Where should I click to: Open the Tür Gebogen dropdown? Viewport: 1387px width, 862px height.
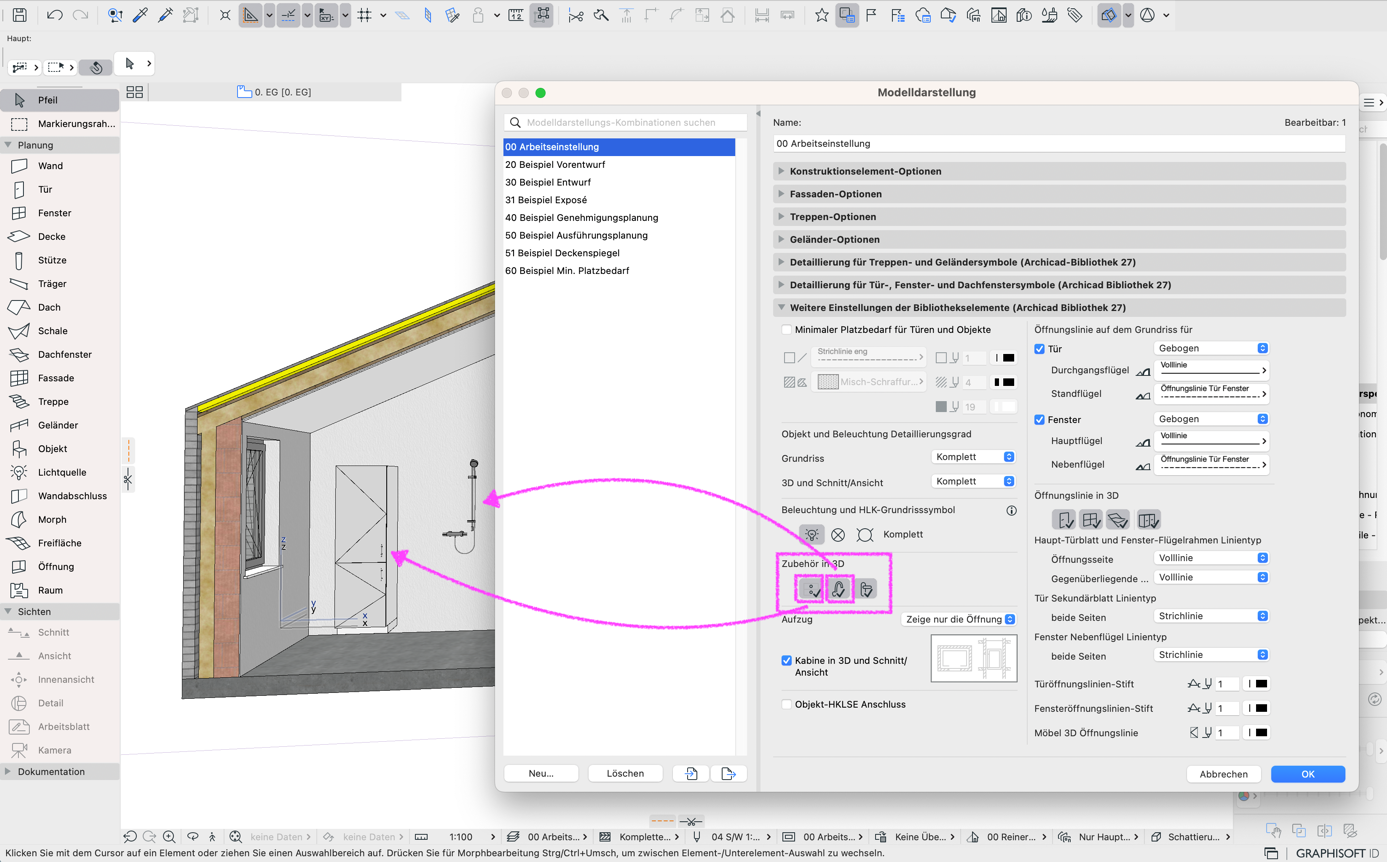[x=1212, y=348]
